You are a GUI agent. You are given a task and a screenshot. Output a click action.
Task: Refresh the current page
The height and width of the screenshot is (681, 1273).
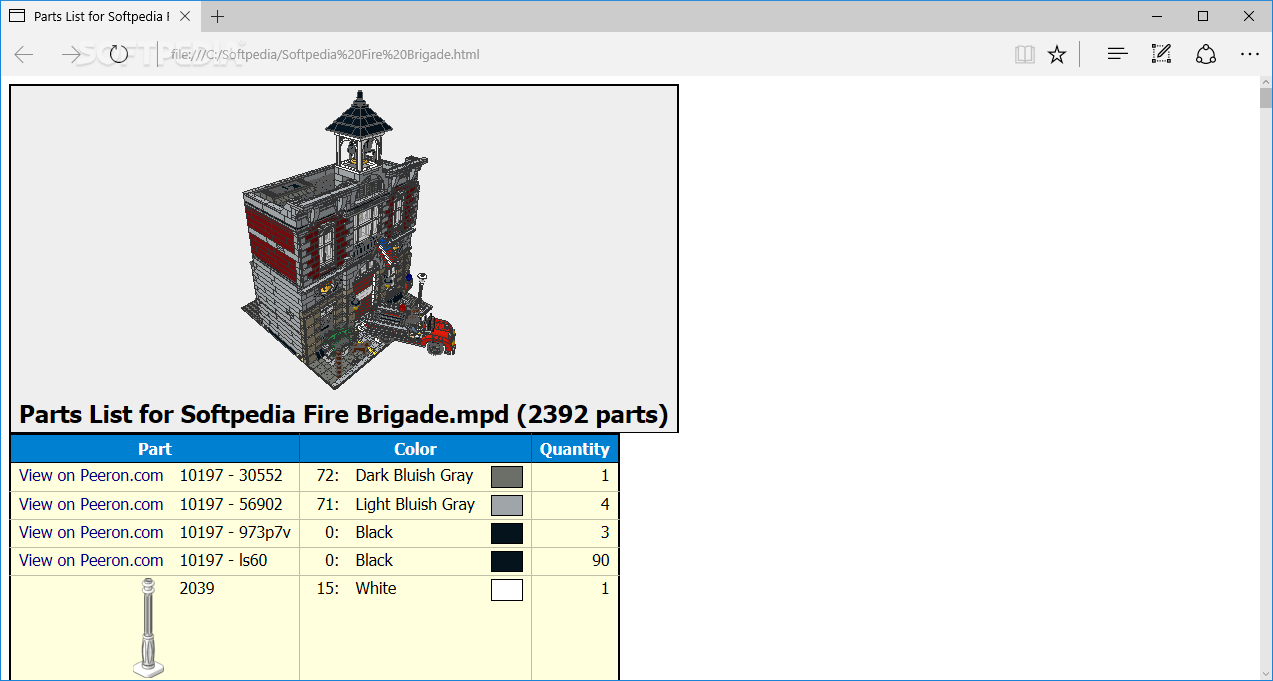click(119, 54)
